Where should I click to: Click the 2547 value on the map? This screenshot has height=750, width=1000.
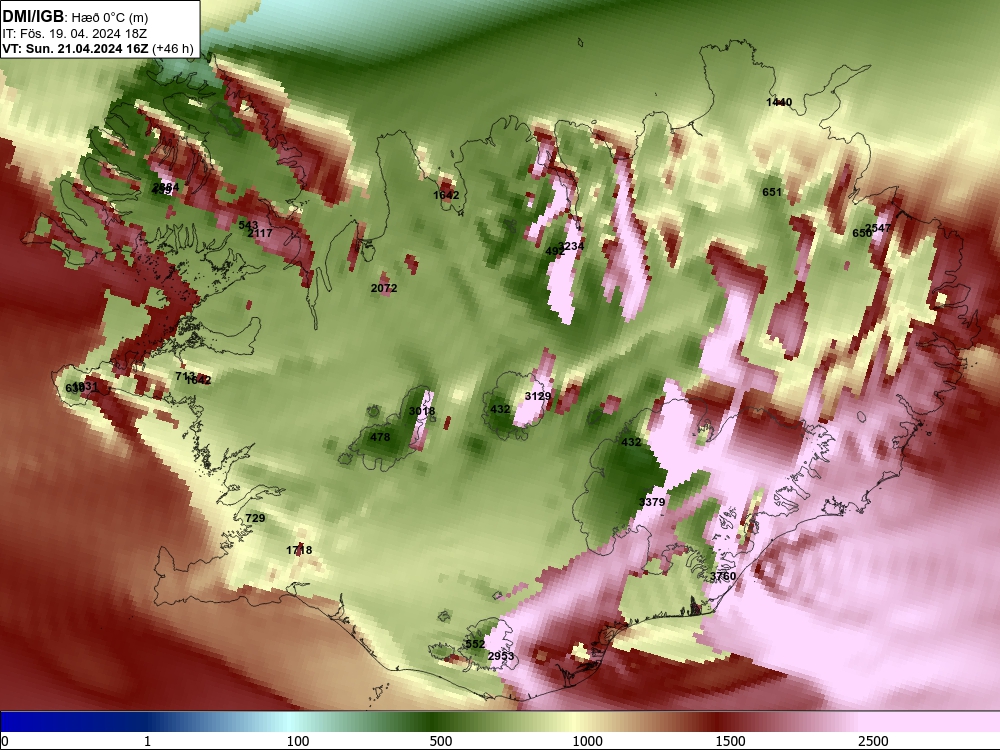pyautogui.click(x=878, y=228)
